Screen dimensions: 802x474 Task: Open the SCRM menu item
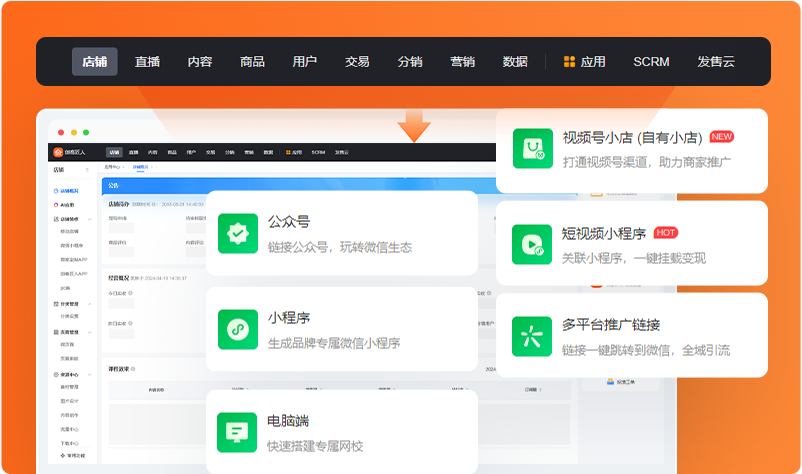651,62
